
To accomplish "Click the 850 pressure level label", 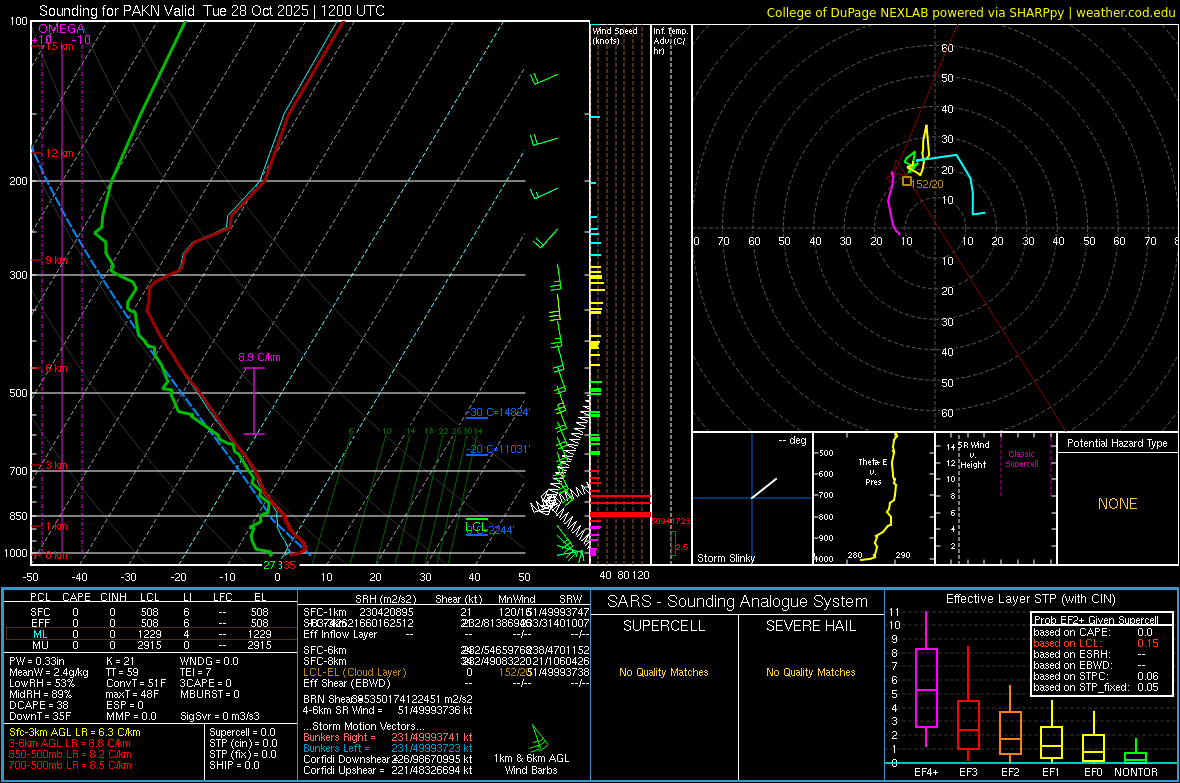I will 18,516.
